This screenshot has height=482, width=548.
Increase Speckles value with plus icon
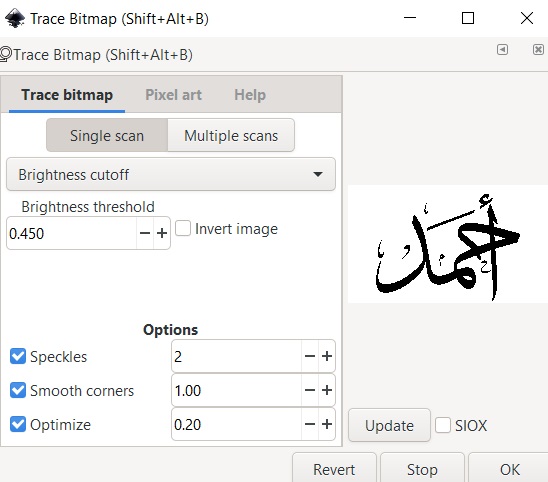pos(327,356)
